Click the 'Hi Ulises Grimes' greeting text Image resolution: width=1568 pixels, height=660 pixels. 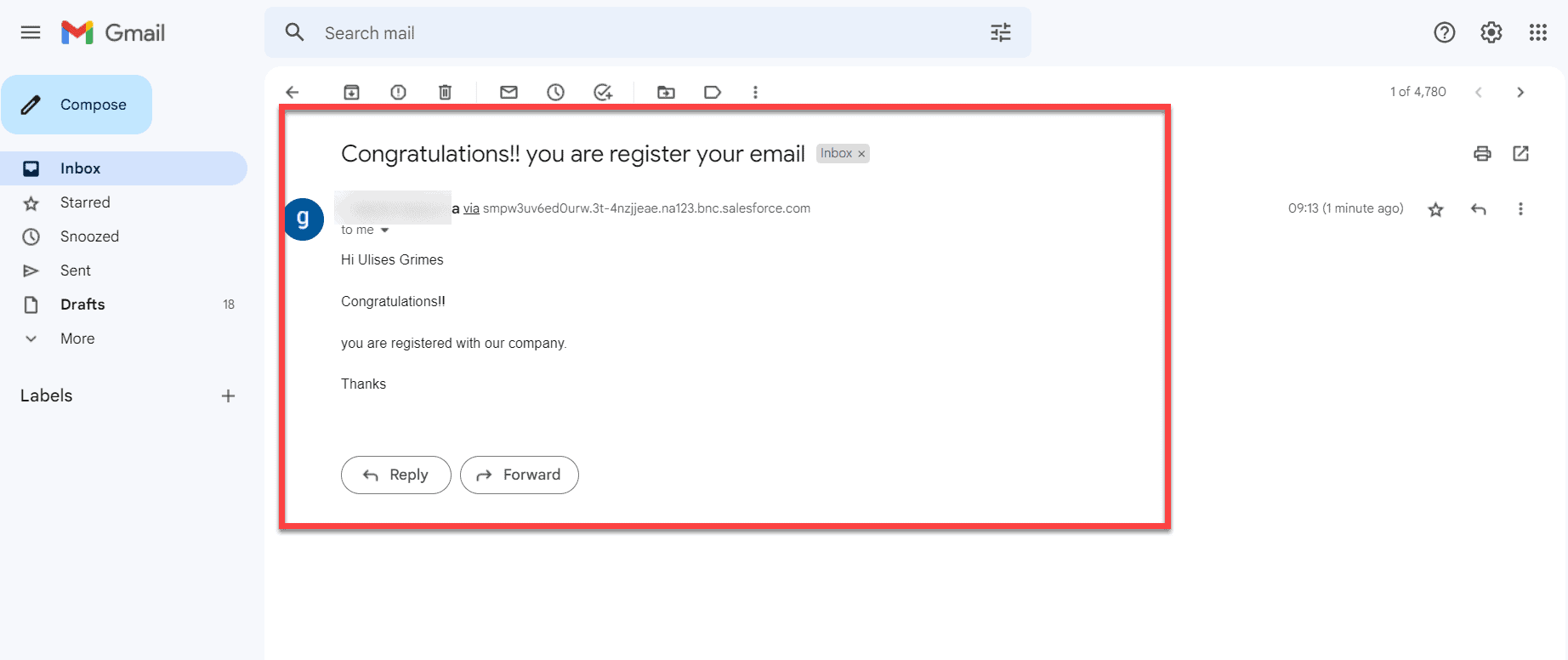click(392, 260)
